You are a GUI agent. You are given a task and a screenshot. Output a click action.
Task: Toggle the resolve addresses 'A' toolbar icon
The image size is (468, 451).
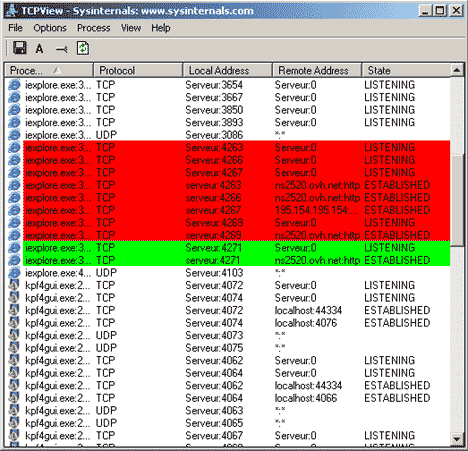click(39, 49)
